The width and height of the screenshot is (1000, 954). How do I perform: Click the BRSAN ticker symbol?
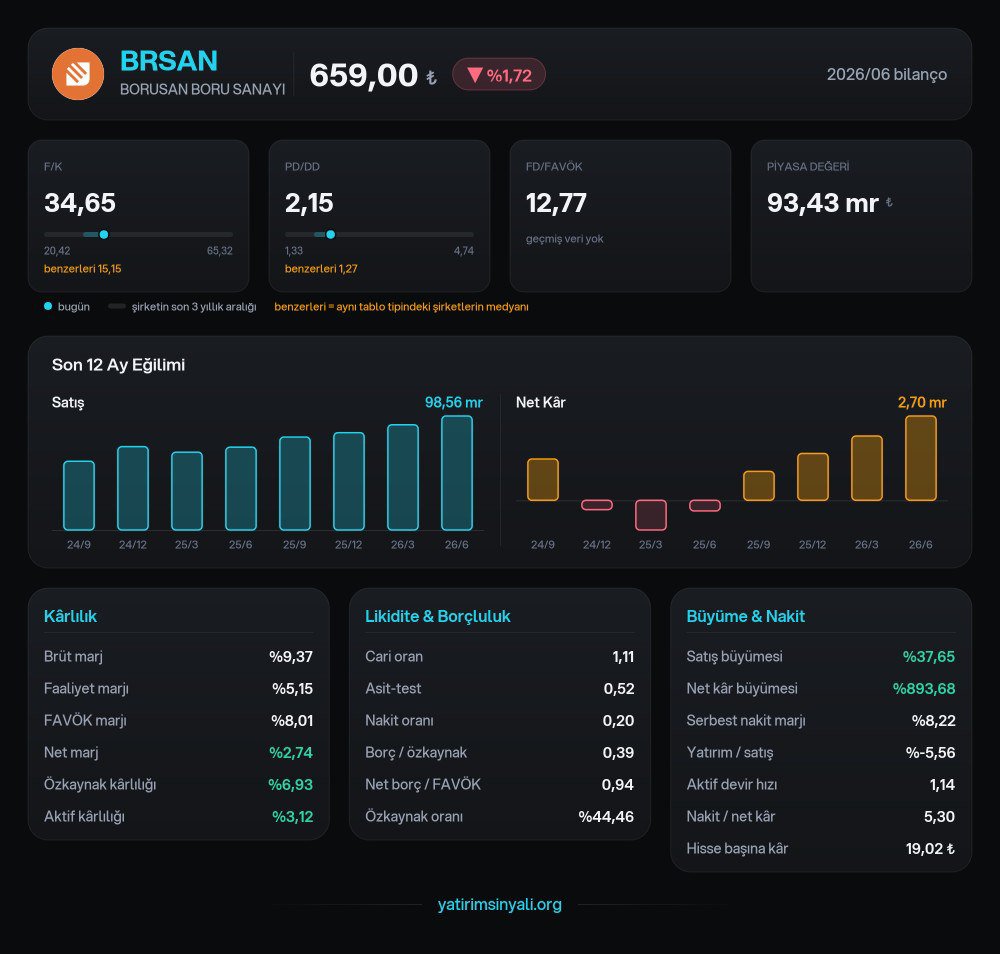coord(169,61)
